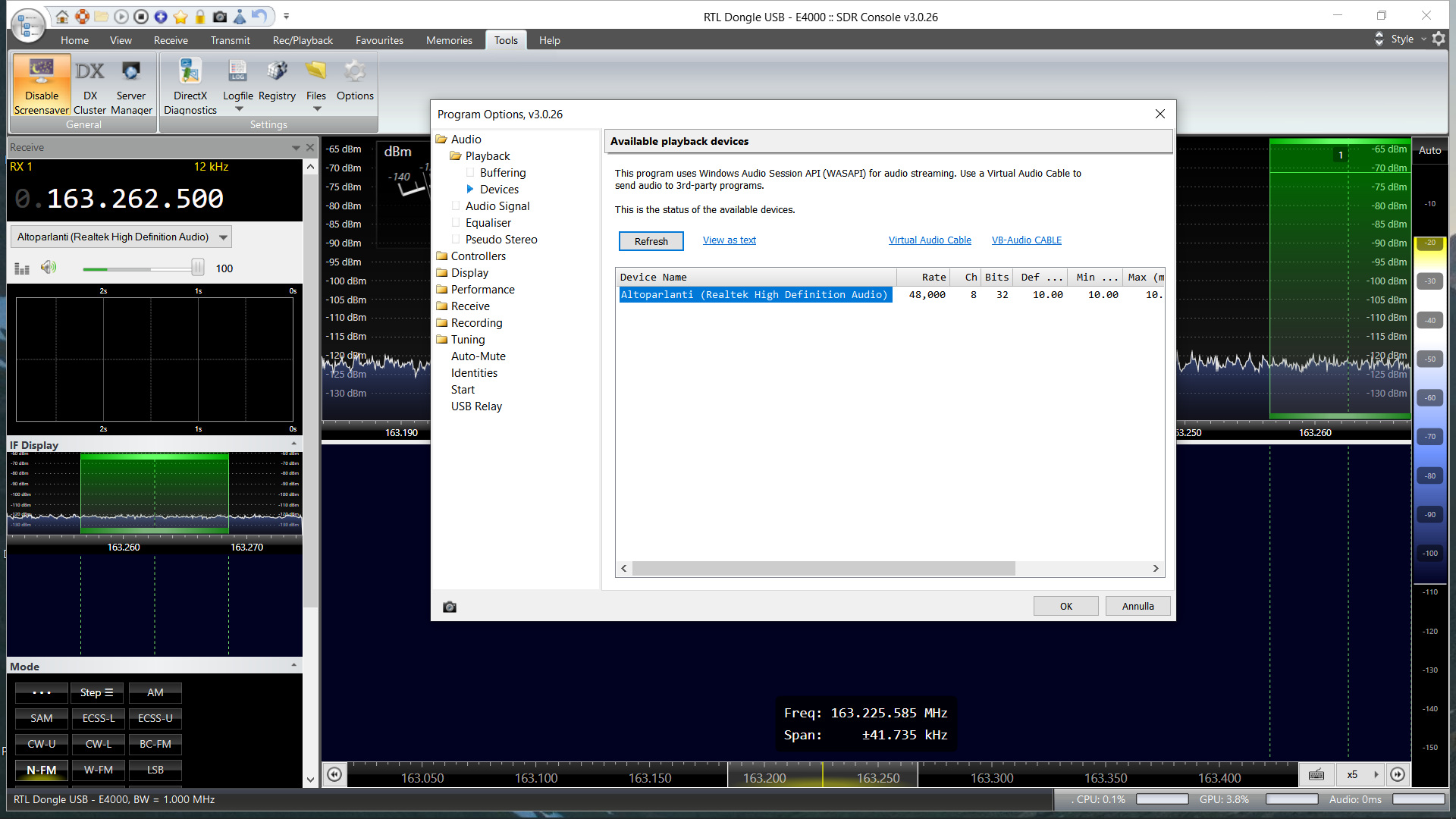Screen dimensions: 1456x819
Task: Click the Refresh devices button
Action: point(651,241)
